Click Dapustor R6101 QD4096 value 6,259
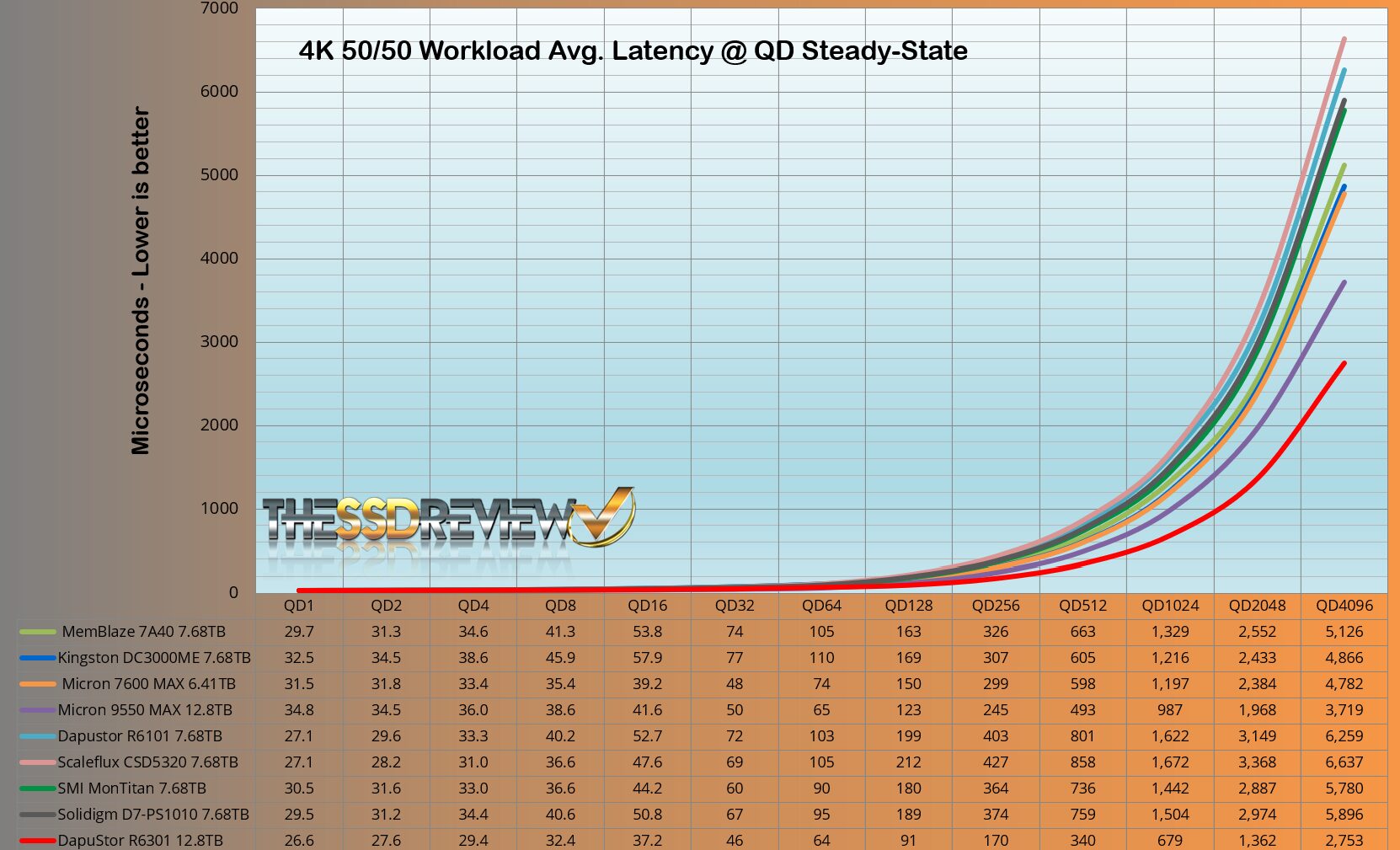Screen dimensions: 1400x850 click(1344, 735)
